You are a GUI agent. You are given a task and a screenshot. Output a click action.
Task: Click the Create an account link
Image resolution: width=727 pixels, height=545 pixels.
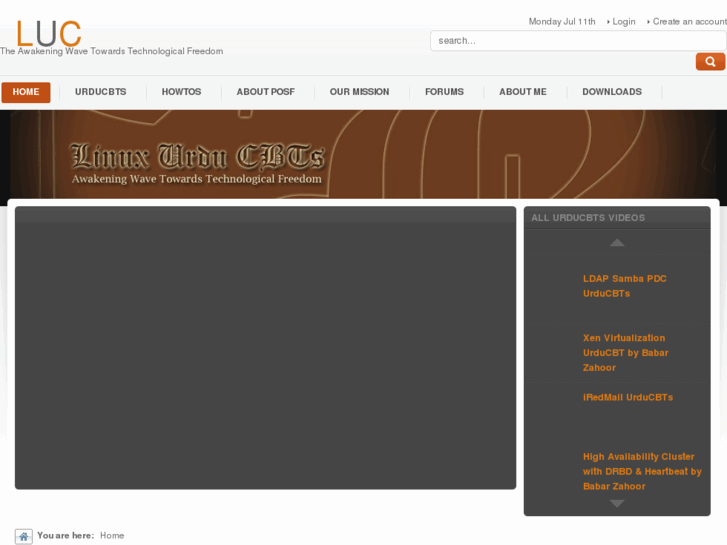(x=689, y=22)
